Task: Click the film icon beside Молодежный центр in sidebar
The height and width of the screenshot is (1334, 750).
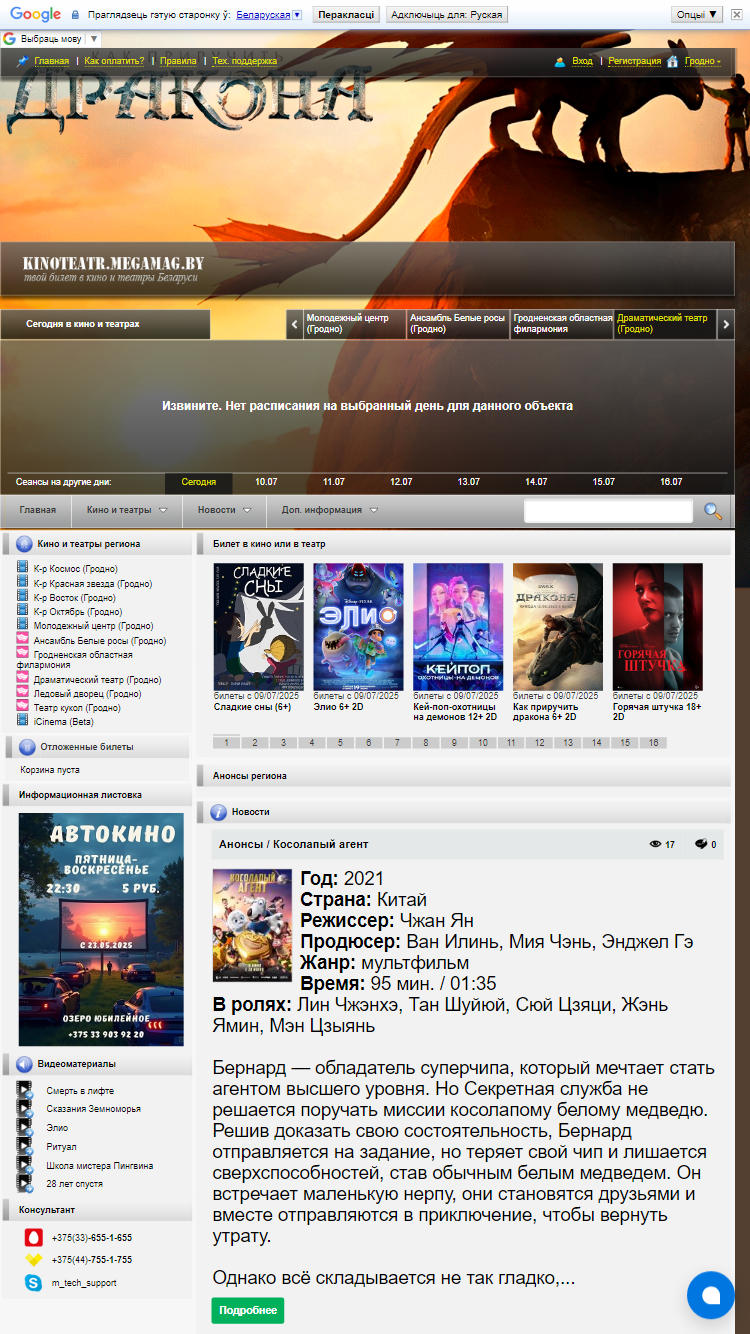Action: tap(24, 625)
